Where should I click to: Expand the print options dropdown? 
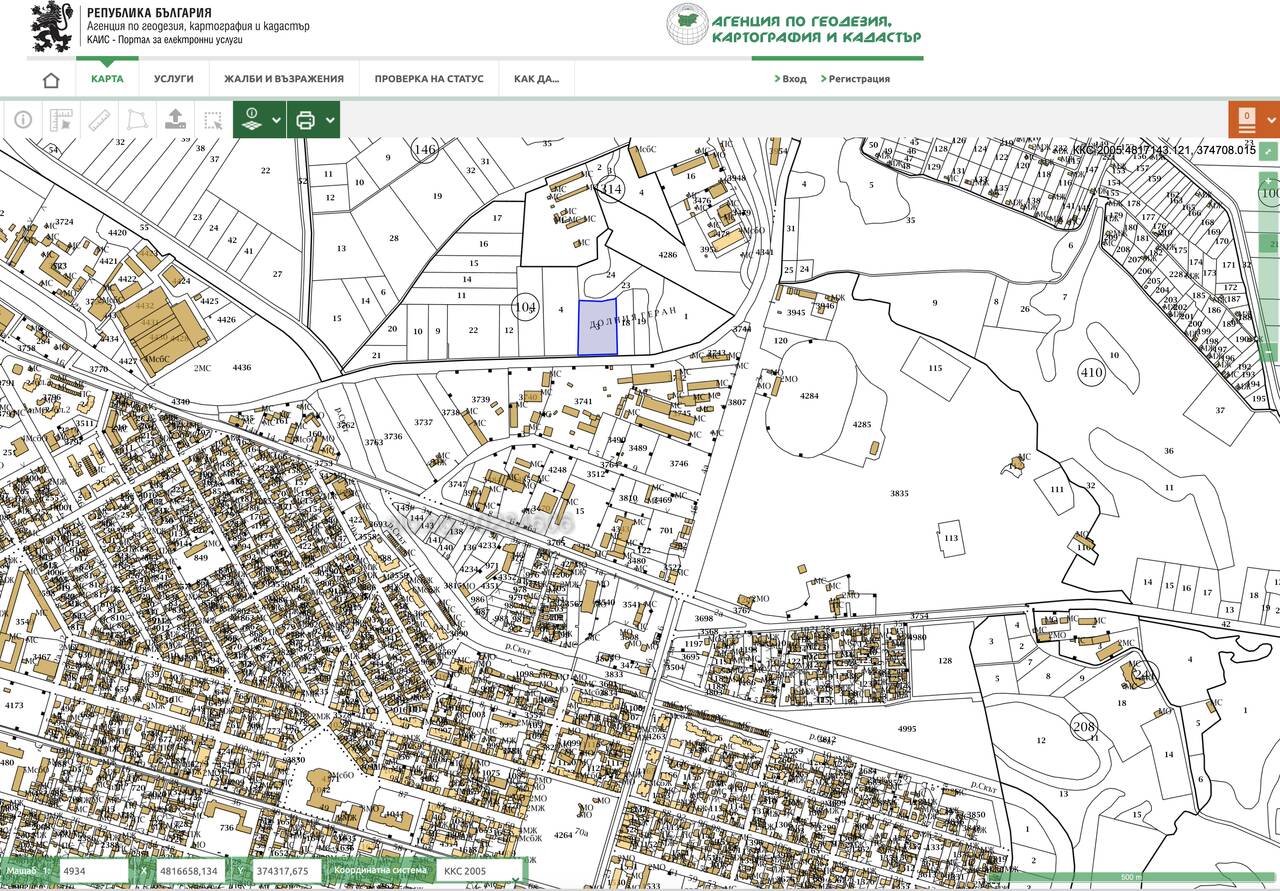[313, 120]
